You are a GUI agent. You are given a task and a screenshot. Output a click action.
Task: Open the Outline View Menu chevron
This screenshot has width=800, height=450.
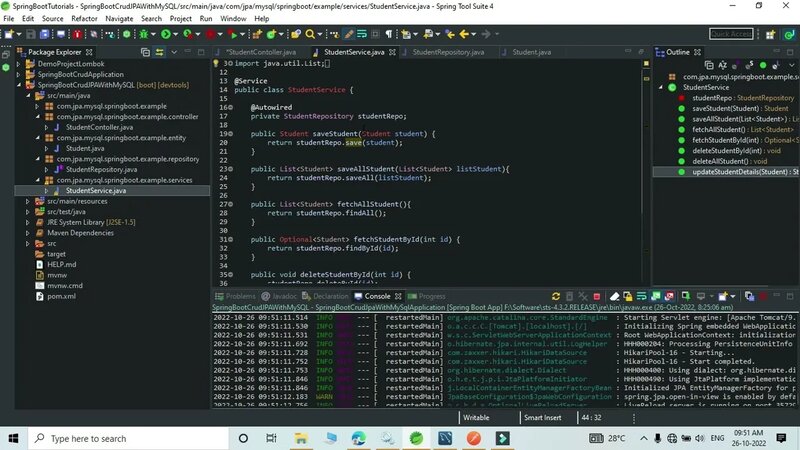tap(792, 65)
